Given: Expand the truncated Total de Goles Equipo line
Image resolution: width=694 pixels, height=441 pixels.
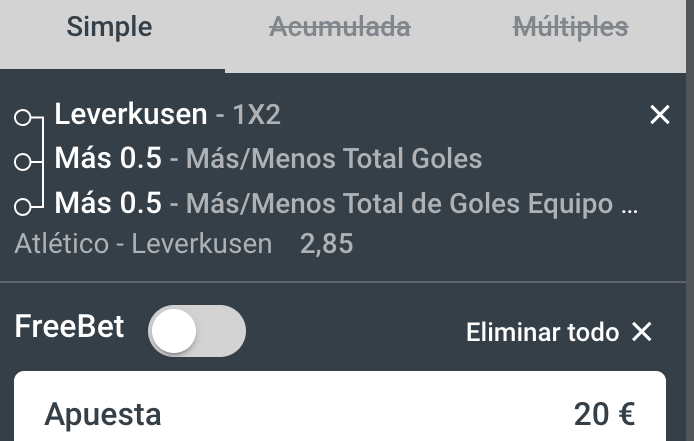Looking at the screenshot, I should 346,204.
